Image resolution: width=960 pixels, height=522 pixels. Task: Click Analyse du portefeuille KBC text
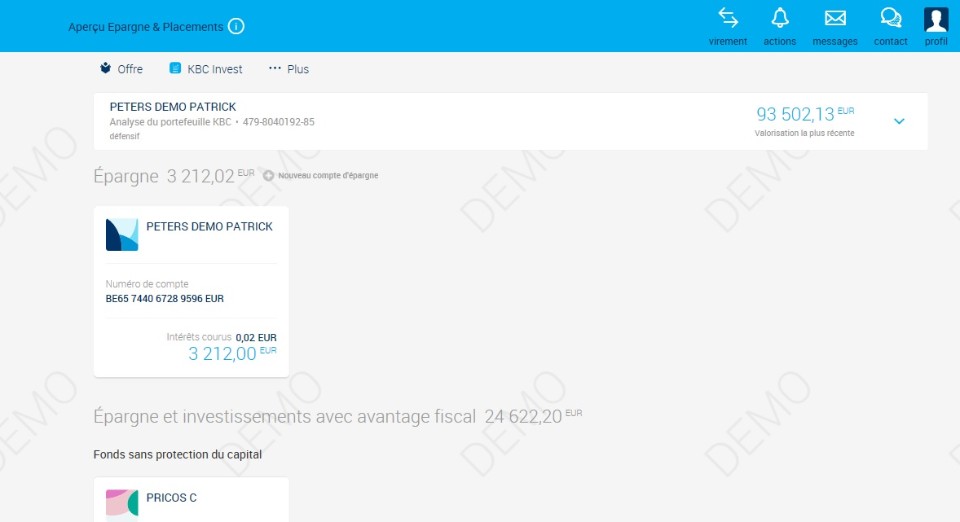[x=170, y=122]
